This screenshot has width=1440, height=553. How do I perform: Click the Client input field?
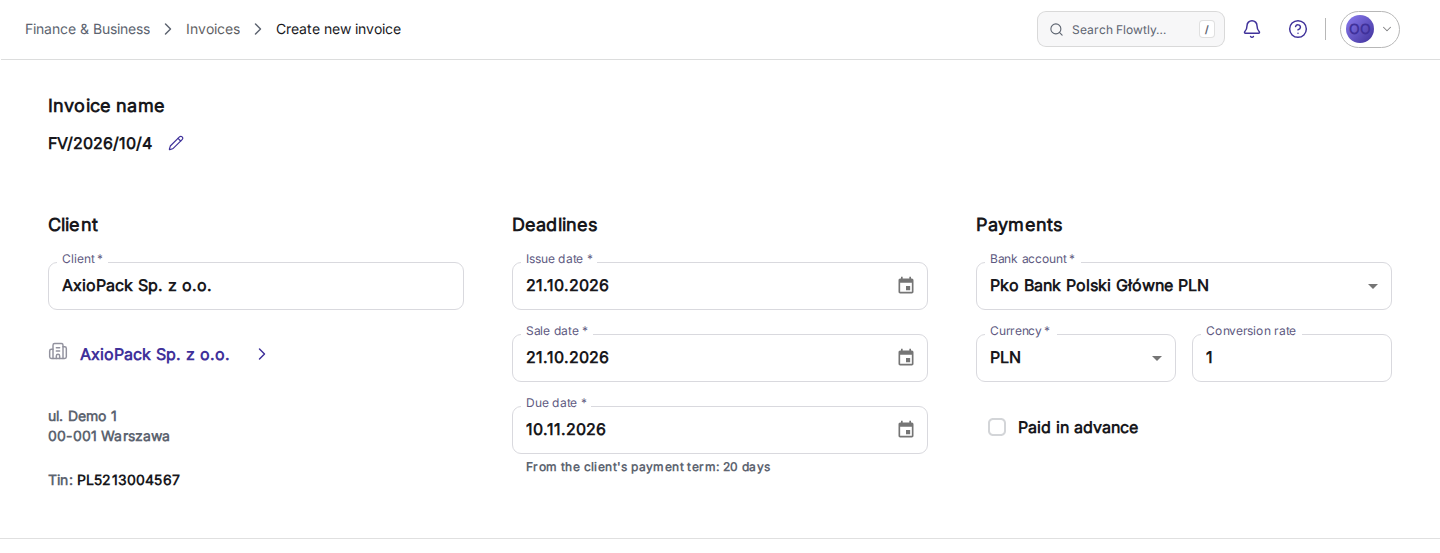[256, 286]
